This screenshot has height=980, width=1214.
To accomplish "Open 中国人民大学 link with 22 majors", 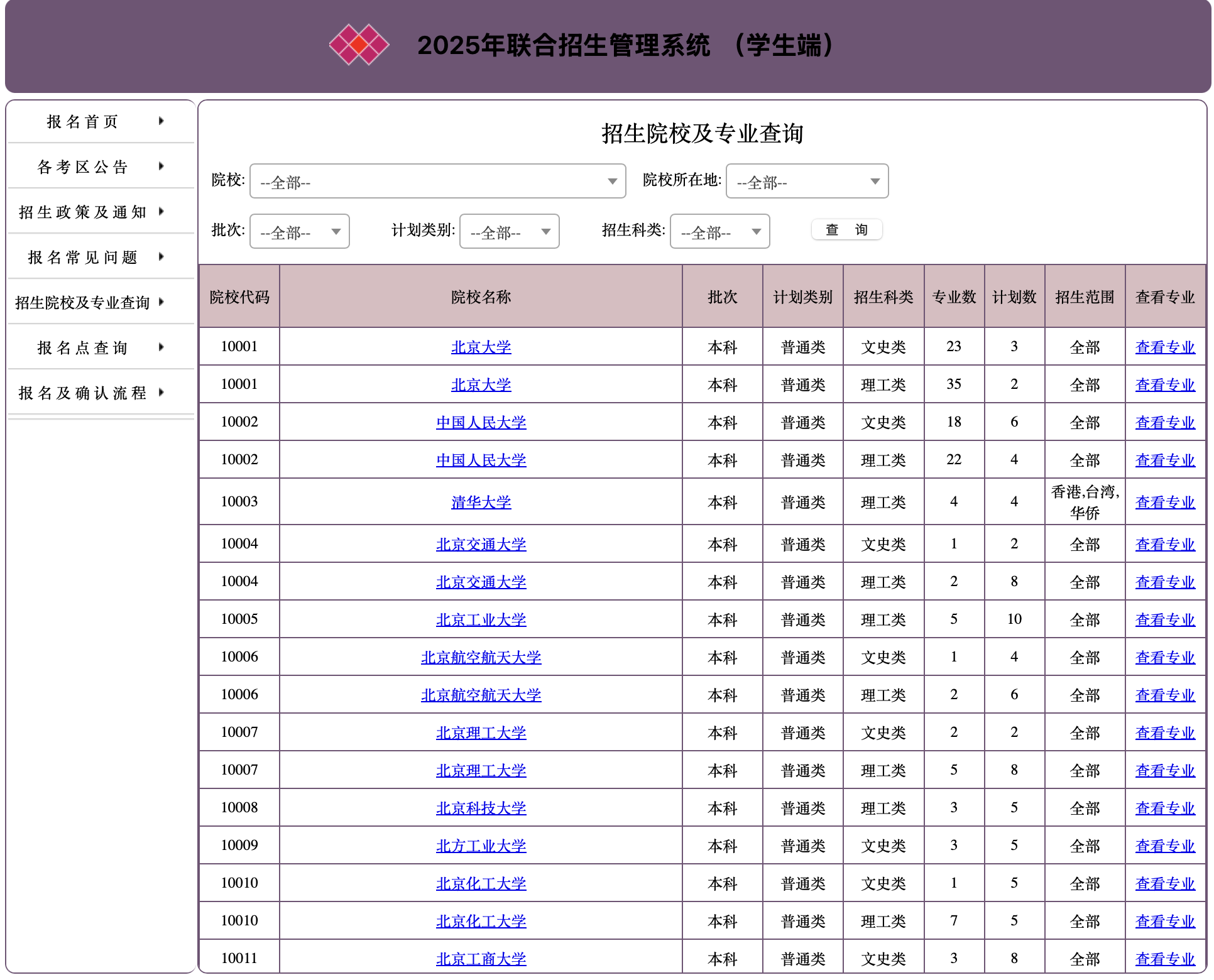I will pos(481,460).
